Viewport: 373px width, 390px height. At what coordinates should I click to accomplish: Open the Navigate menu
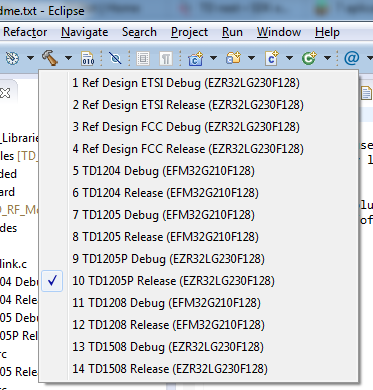pyautogui.click(x=85, y=32)
